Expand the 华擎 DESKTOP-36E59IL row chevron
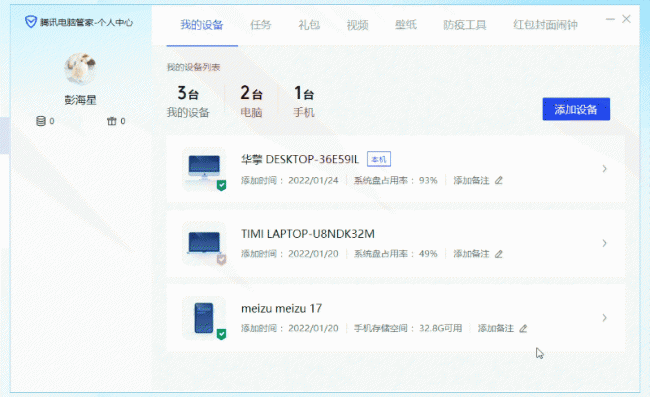 point(604,169)
